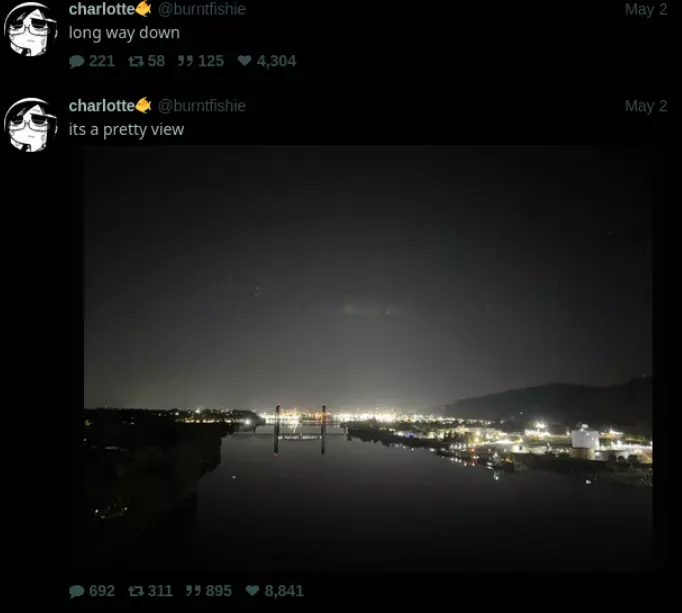The width and height of the screenshot is (682, 613).
Task: Open @burntfishie handle on the second tweet
Action: coord(201,106)
